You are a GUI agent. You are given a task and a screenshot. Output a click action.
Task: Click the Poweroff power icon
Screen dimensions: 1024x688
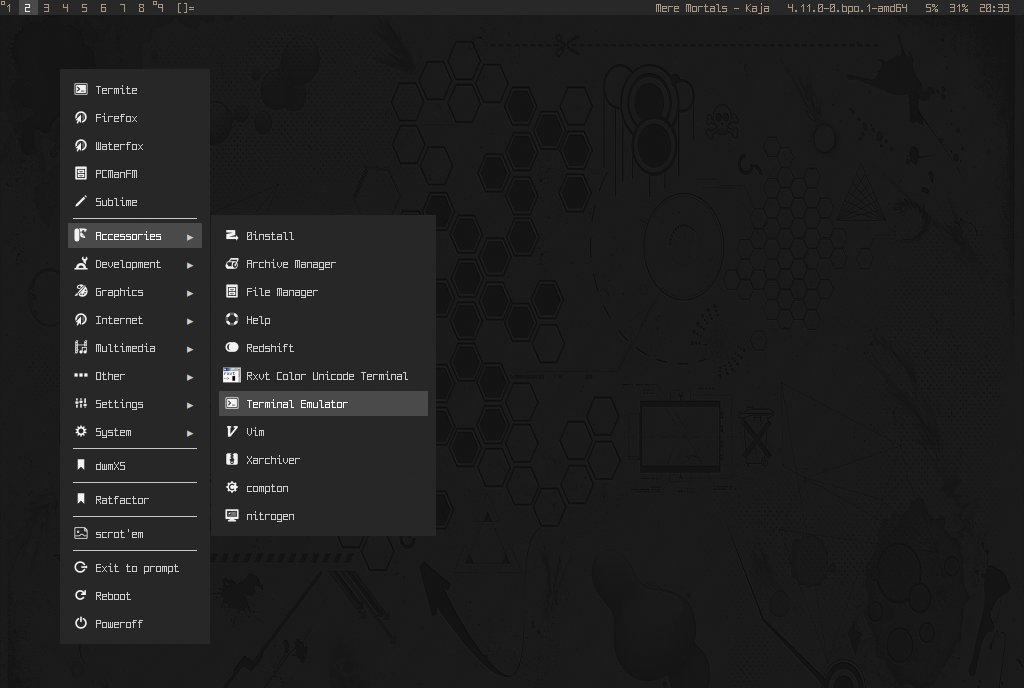click(x=81, y=623)
